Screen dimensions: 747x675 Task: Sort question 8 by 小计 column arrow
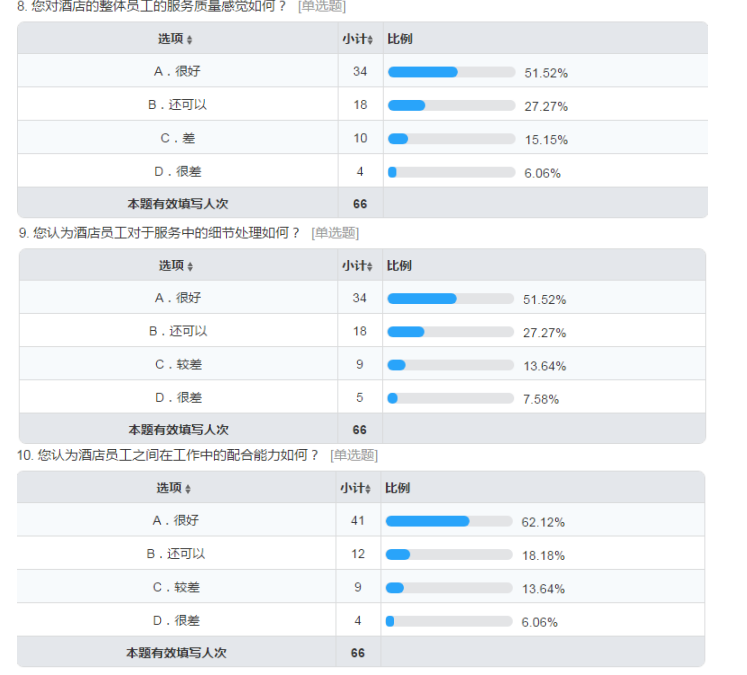point(370,40)
